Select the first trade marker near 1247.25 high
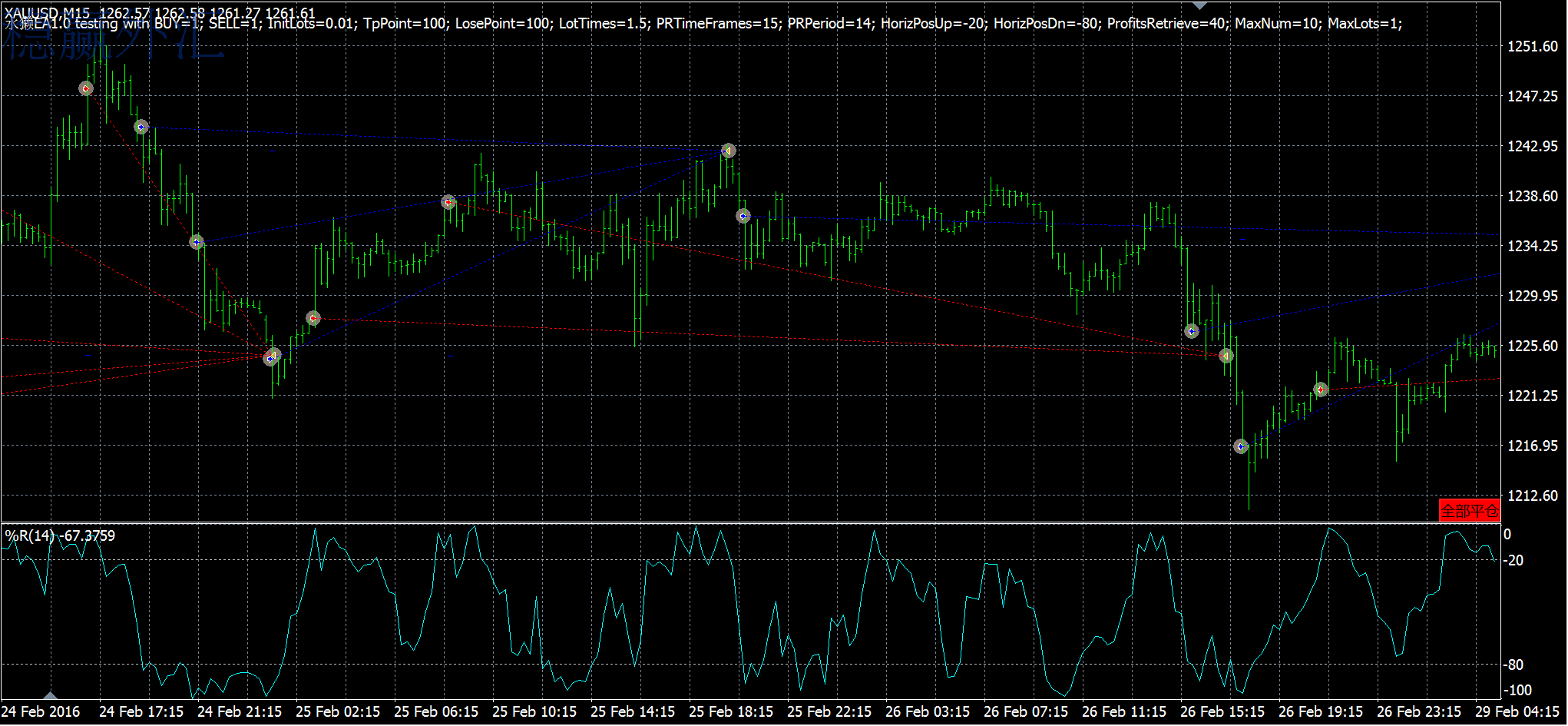This screenshot has width=1568, height=726. point(86,89)
